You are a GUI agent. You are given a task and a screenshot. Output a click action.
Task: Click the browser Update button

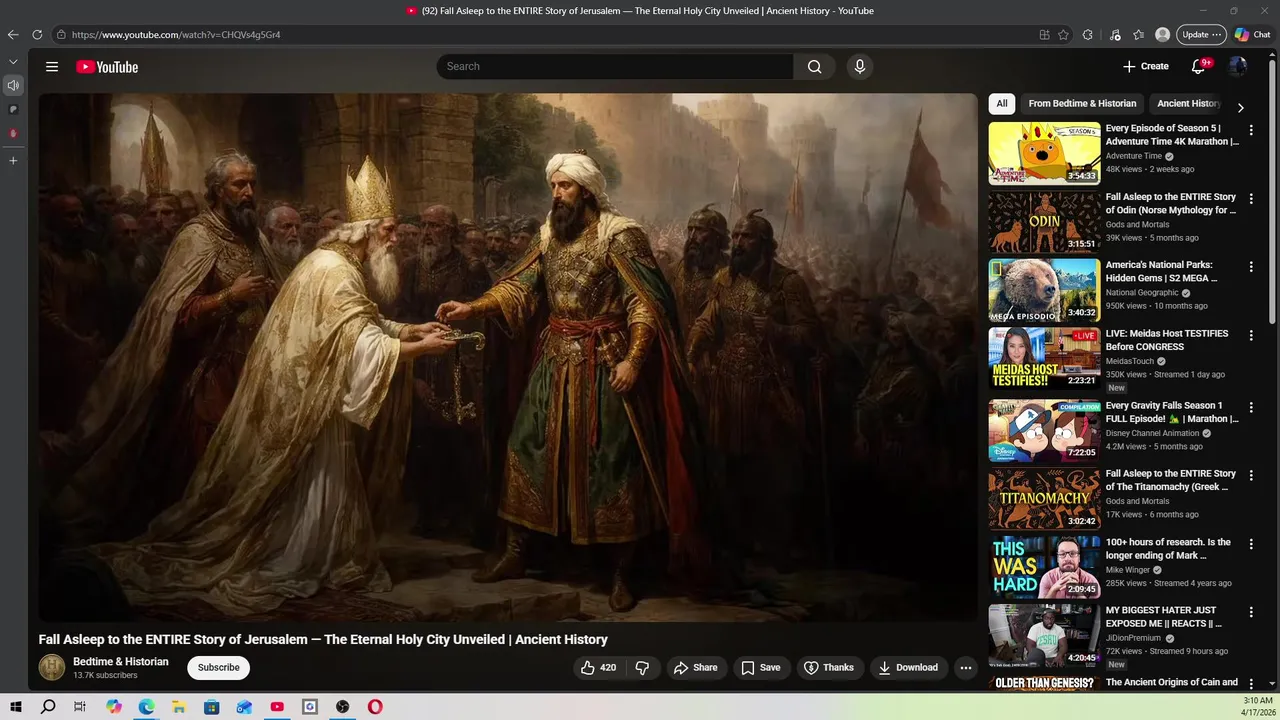pos(1201,34)
